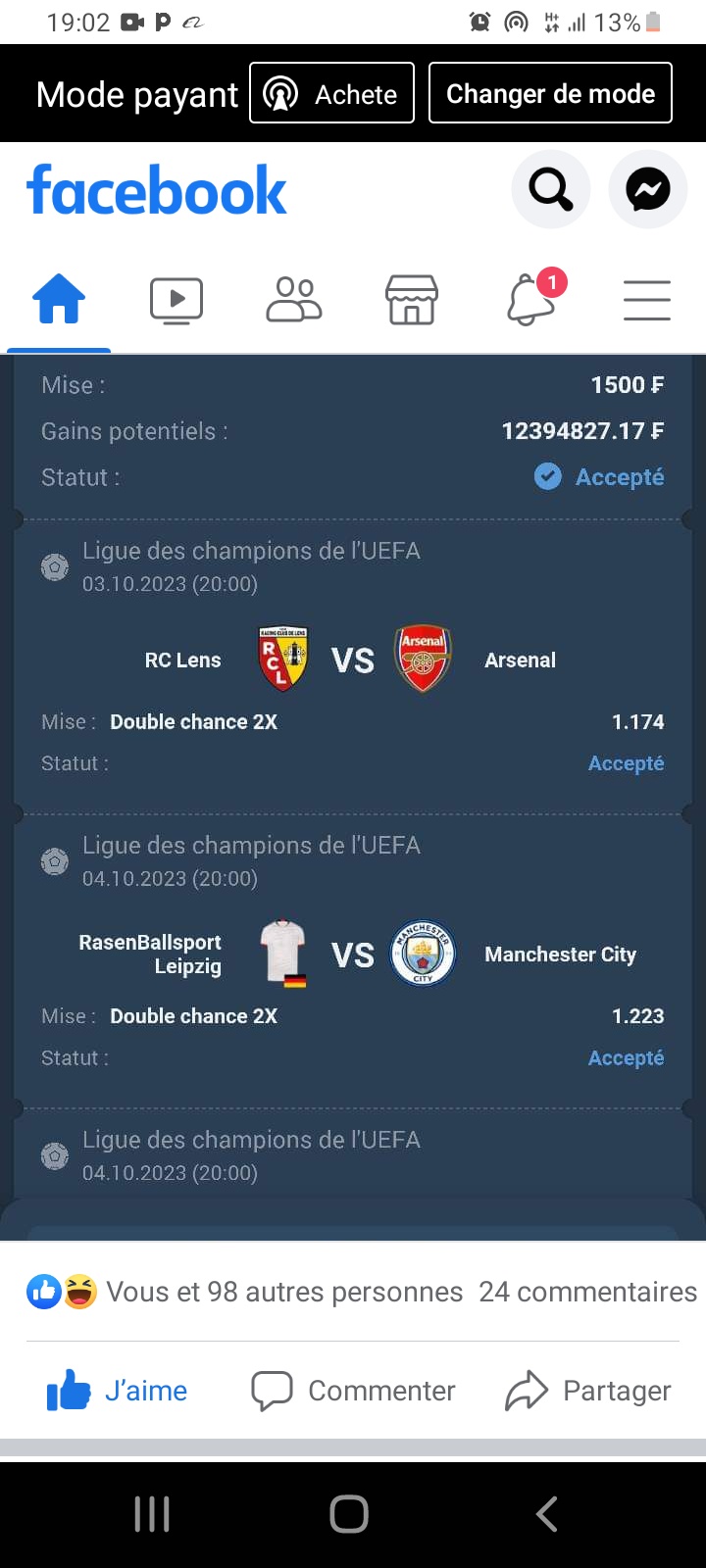Open Android recent apps button

pos(152,1514)
